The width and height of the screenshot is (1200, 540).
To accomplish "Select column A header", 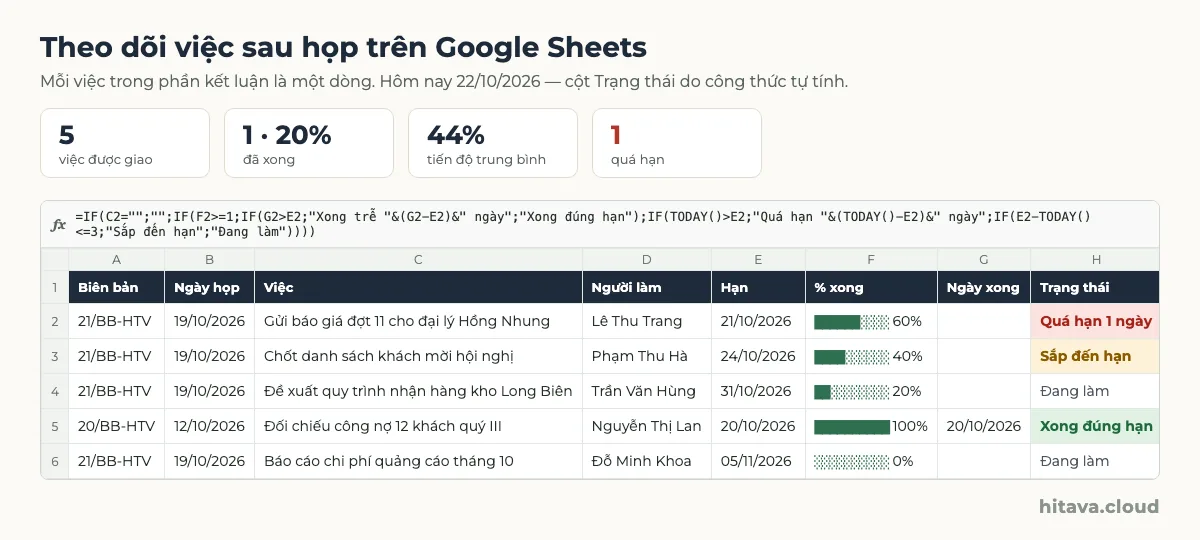I will 117,260.
